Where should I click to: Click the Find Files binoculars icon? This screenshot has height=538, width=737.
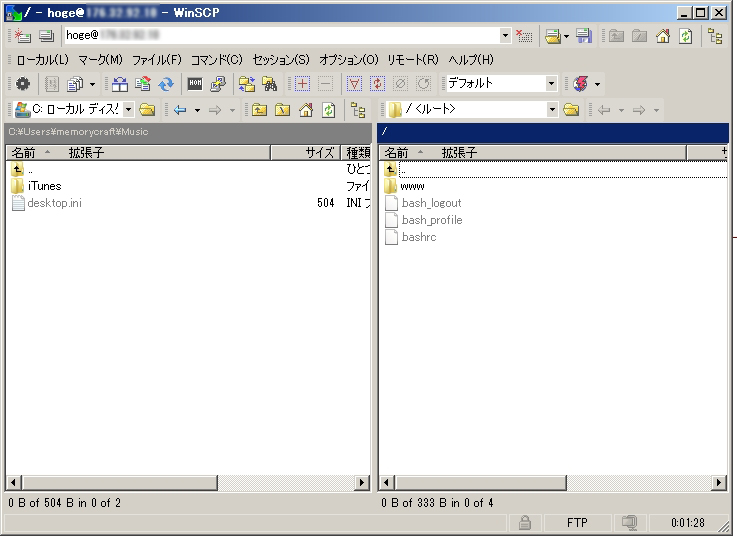[269, 84]
